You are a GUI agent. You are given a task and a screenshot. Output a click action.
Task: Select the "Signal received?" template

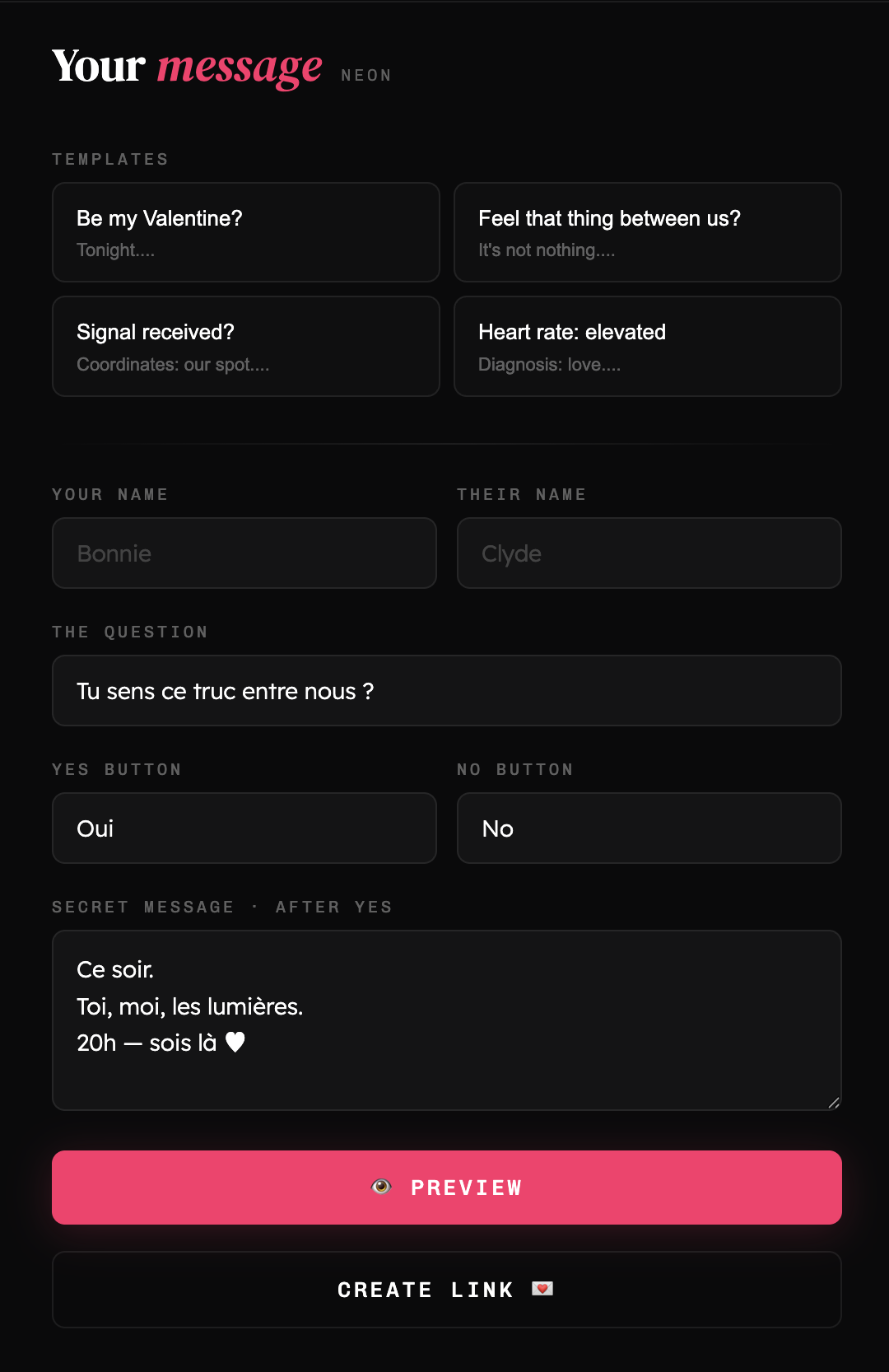point(245,346)
